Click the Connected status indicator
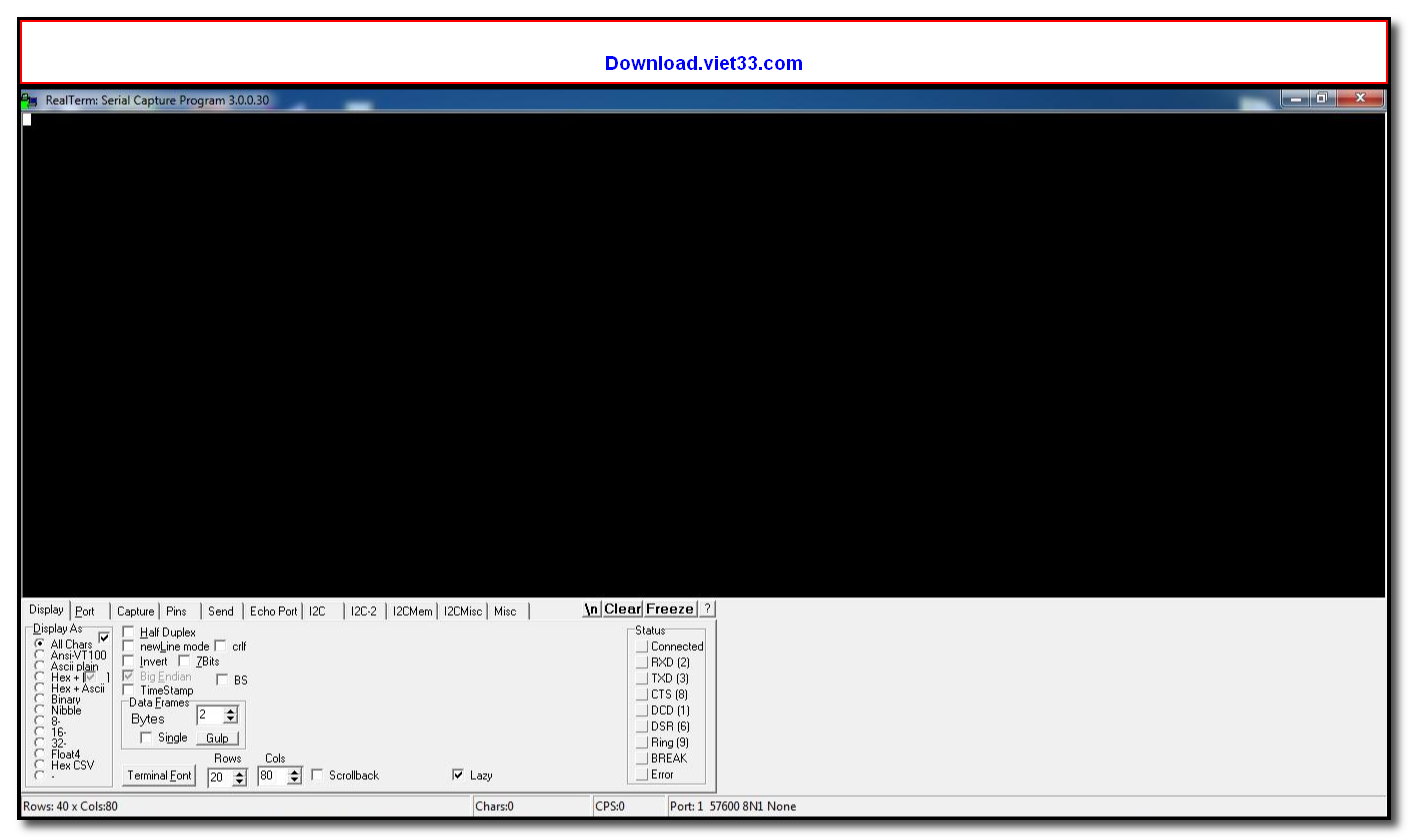Image resolution: width=1408 pixels, height=837 pixels. coord(641,646)
